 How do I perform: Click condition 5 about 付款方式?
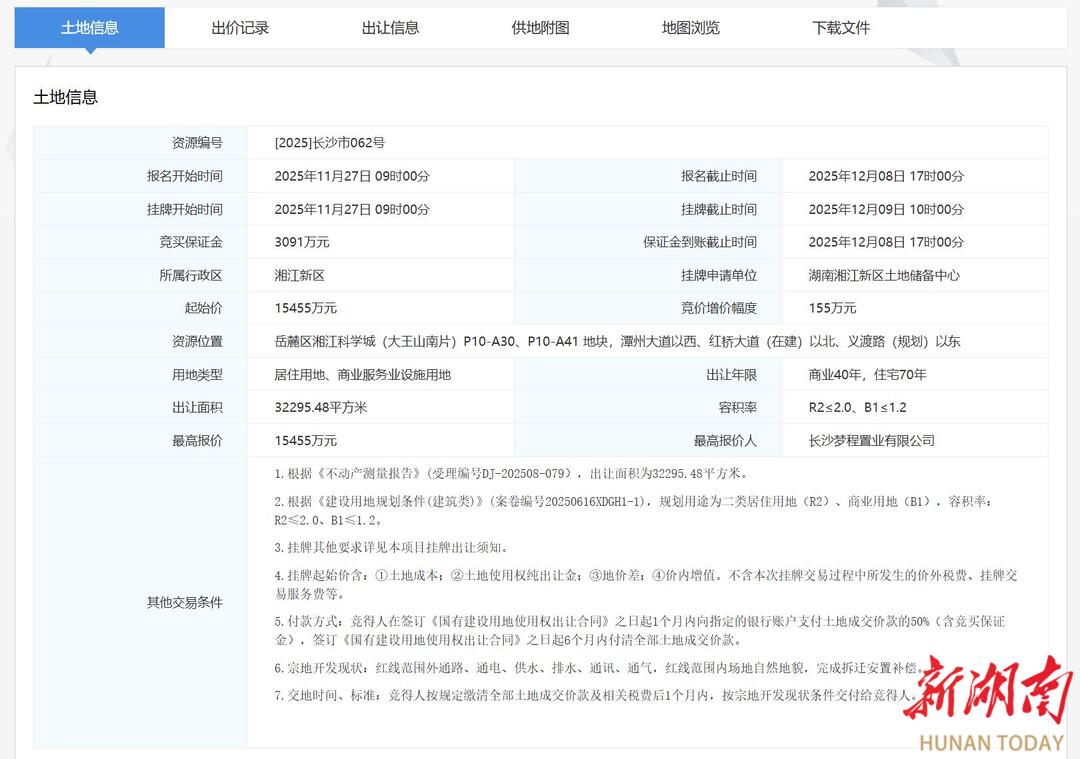pos(640,630)
